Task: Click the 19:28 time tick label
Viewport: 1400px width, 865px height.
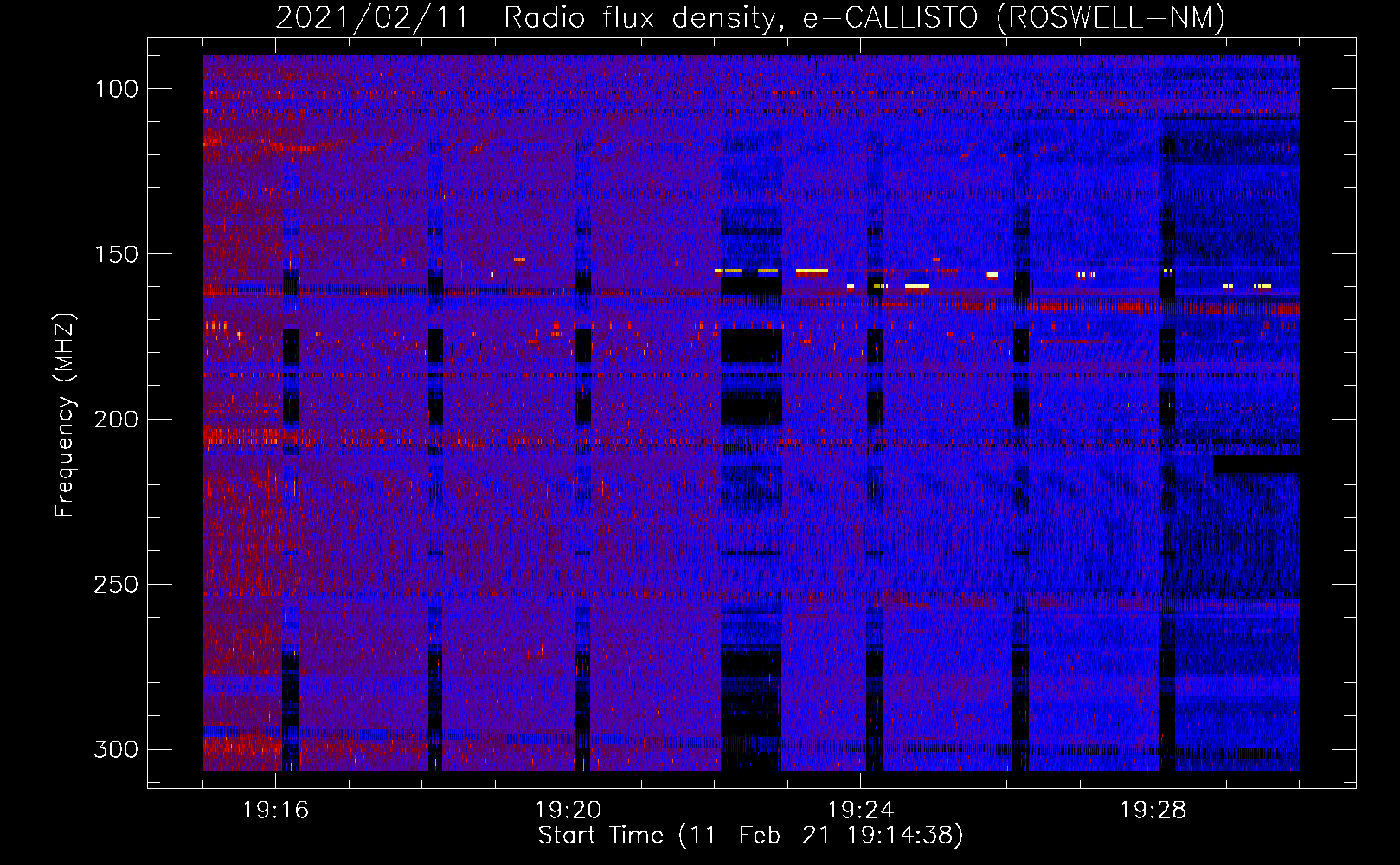Action: [x=1153, y=811]
